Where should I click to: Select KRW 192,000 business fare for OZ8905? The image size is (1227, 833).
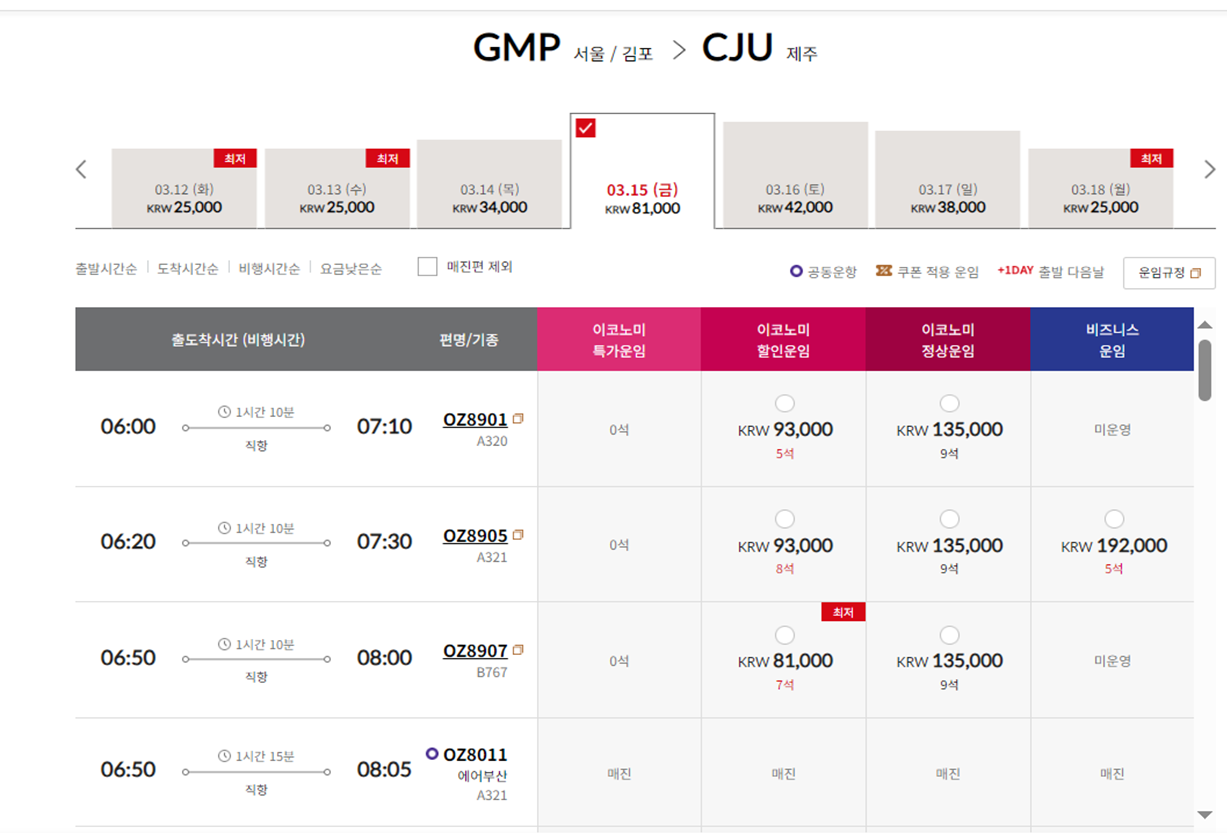pyautogui.click(x=1114, y=519)
